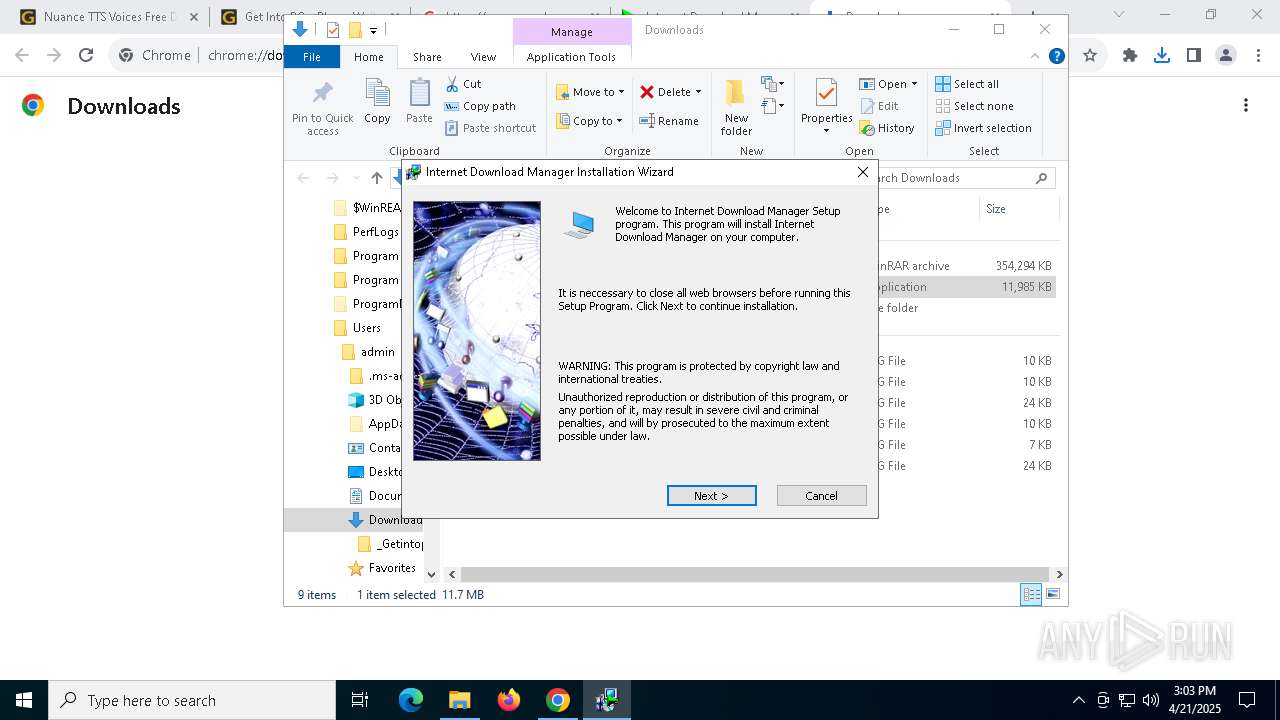Bookmark page with Chrome star icon
This screenshot has width=1280, height=720.
1090,55
